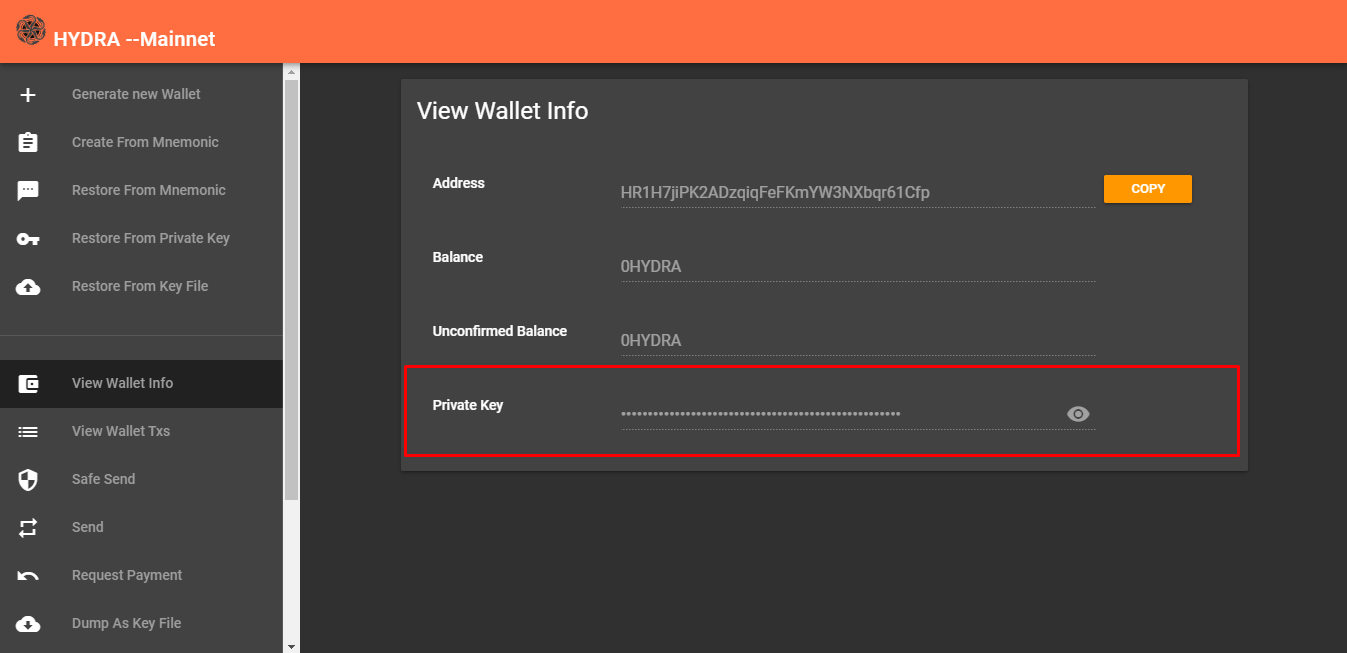Click the sidebar vertical scrollbar thumb

click(x=291, y=290)
